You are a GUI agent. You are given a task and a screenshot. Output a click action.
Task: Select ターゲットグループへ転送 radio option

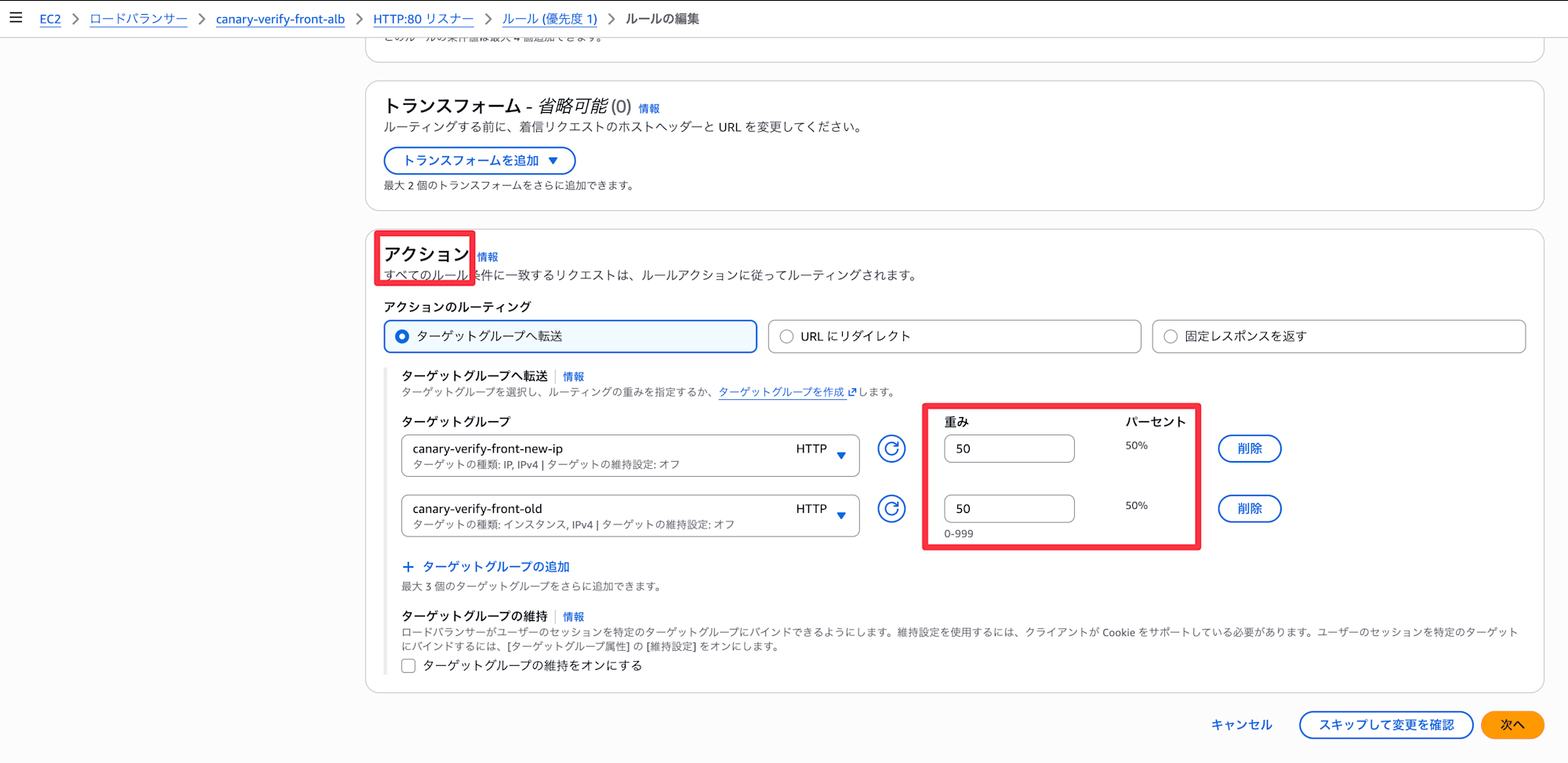(570, 336)
